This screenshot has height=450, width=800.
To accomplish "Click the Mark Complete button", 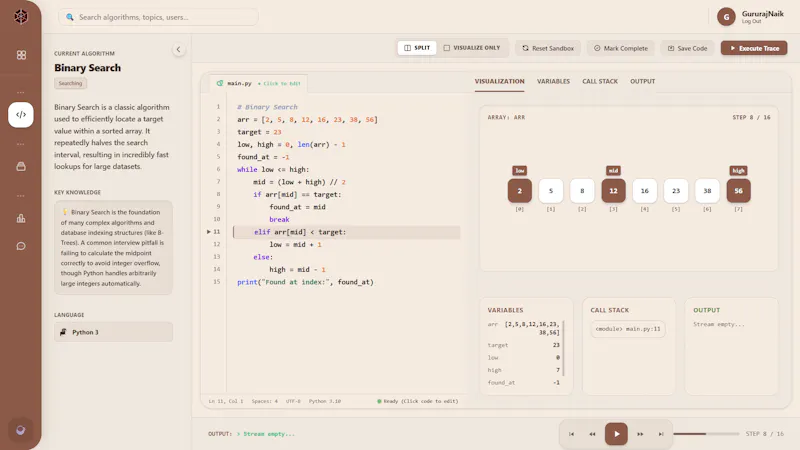I will coord(621,48).
